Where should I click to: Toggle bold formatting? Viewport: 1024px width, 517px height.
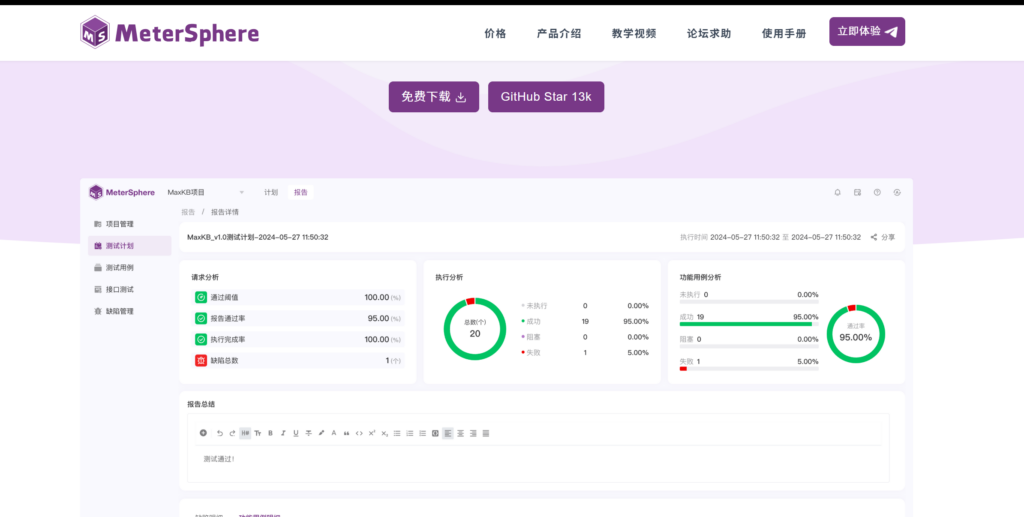click(x=270, y=433)
